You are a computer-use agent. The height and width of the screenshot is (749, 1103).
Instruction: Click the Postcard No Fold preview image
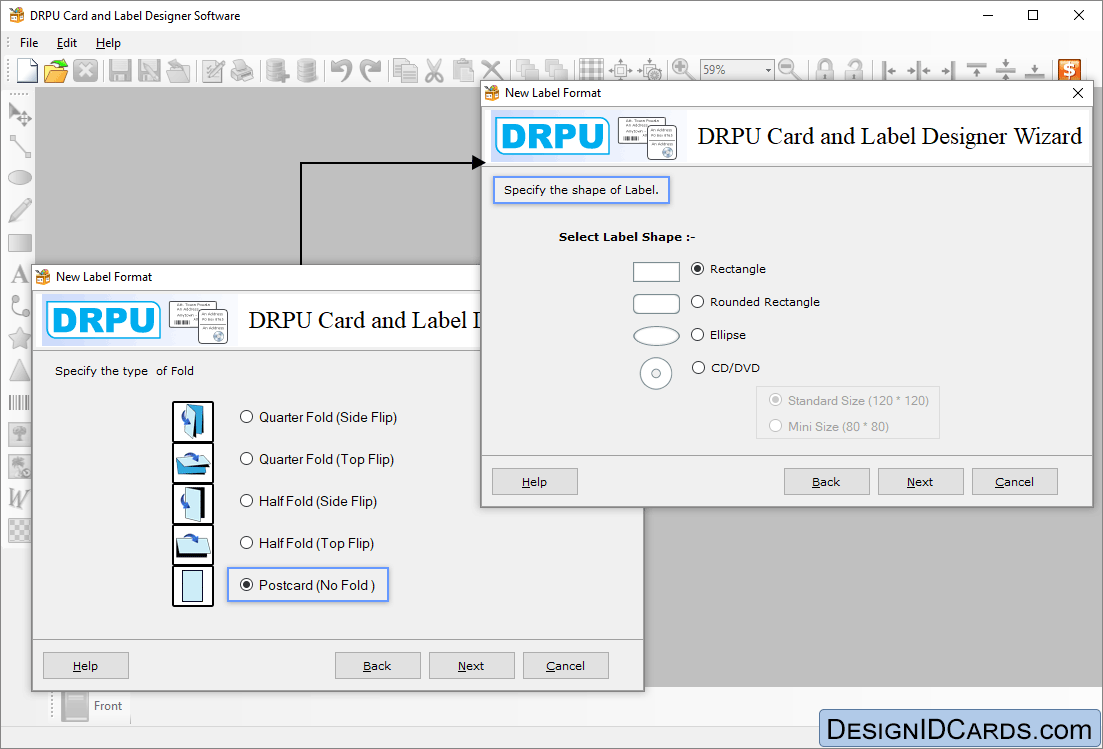coord(193,586)
